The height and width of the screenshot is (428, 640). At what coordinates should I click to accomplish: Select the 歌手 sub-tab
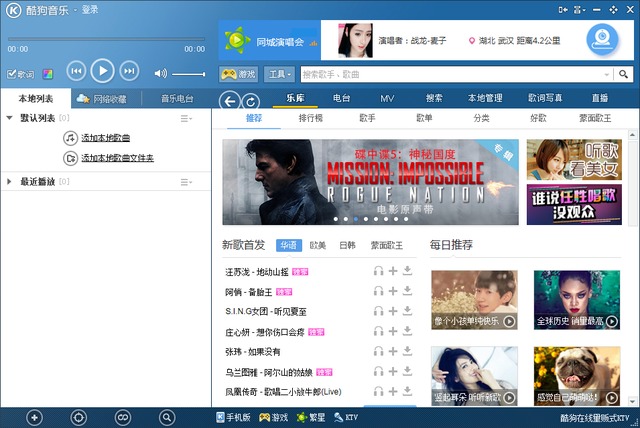367,118
